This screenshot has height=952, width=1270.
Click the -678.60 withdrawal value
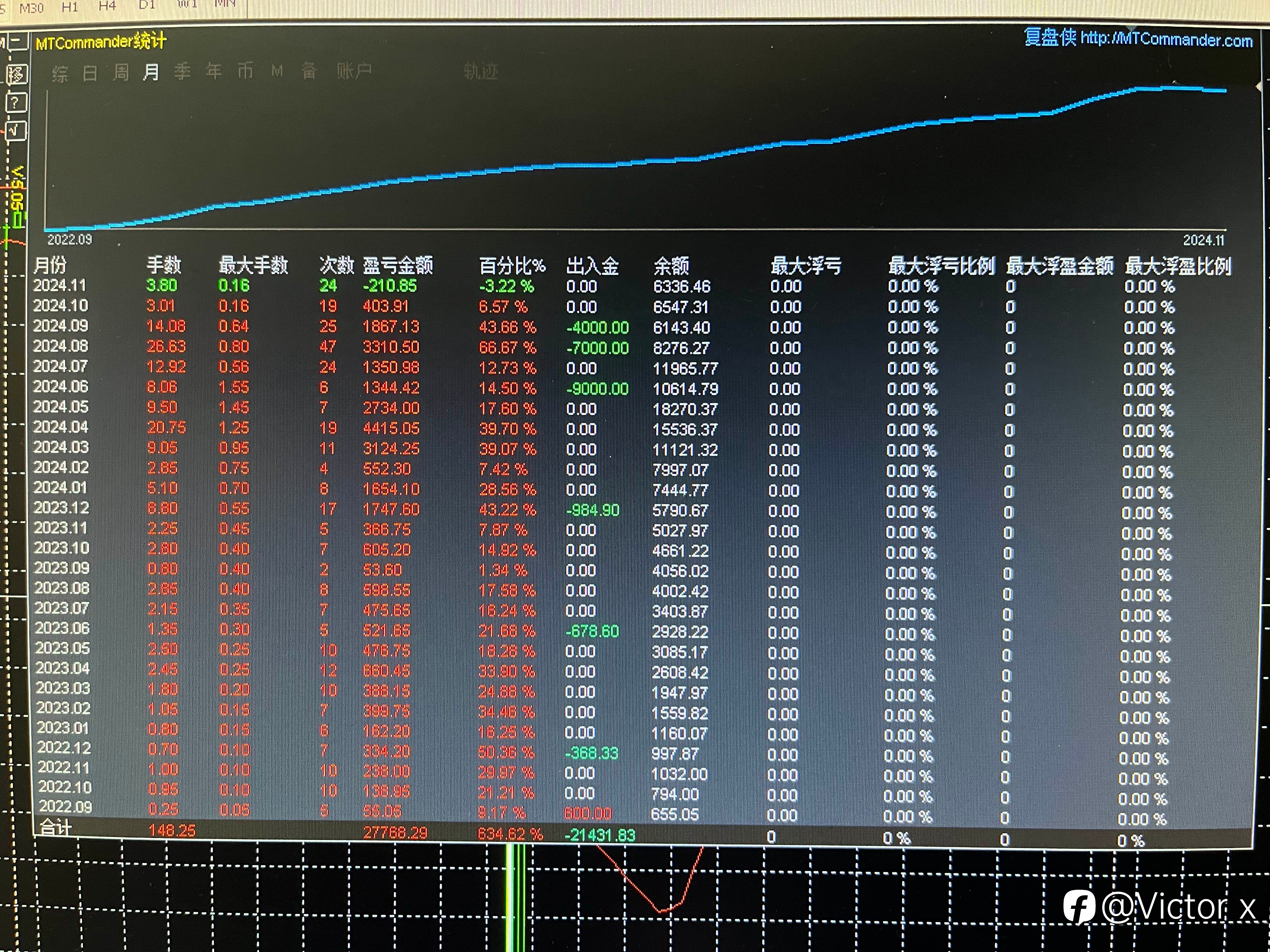[x=592, y=631]
